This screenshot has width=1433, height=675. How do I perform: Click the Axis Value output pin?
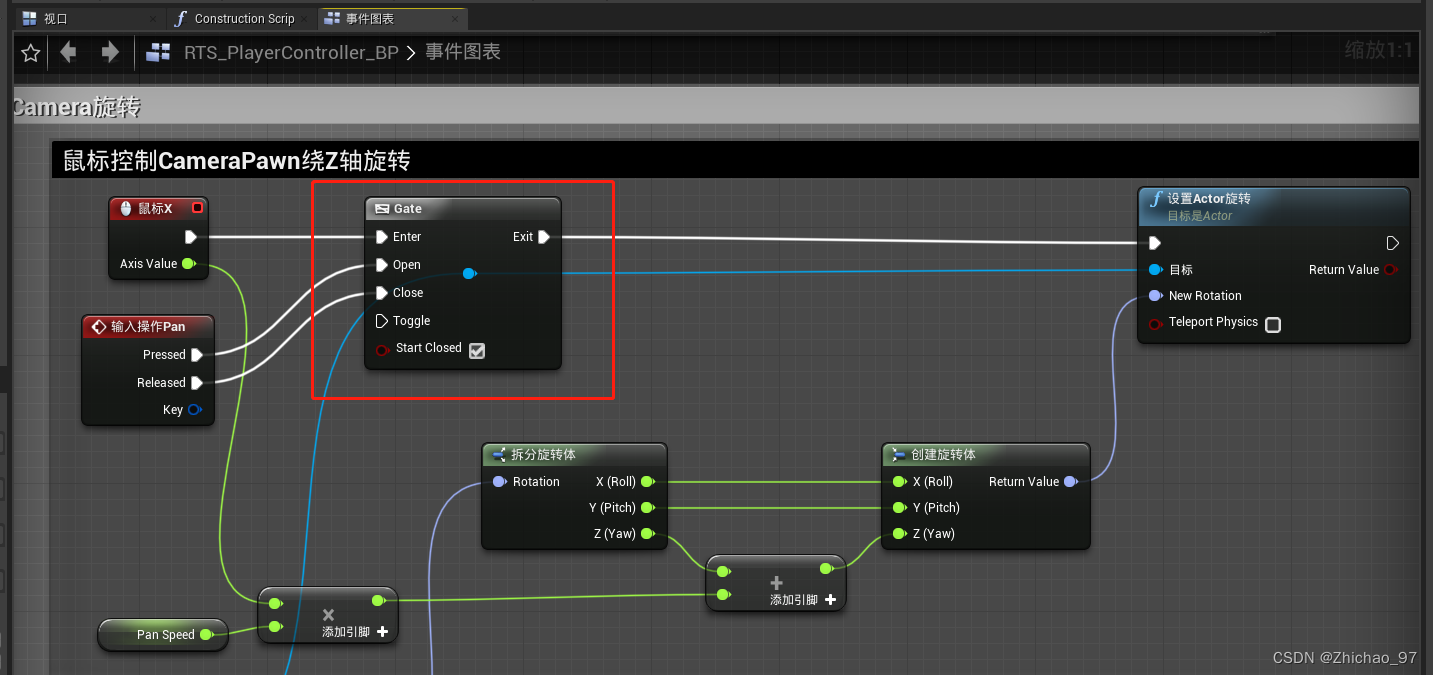click(188, 264)
